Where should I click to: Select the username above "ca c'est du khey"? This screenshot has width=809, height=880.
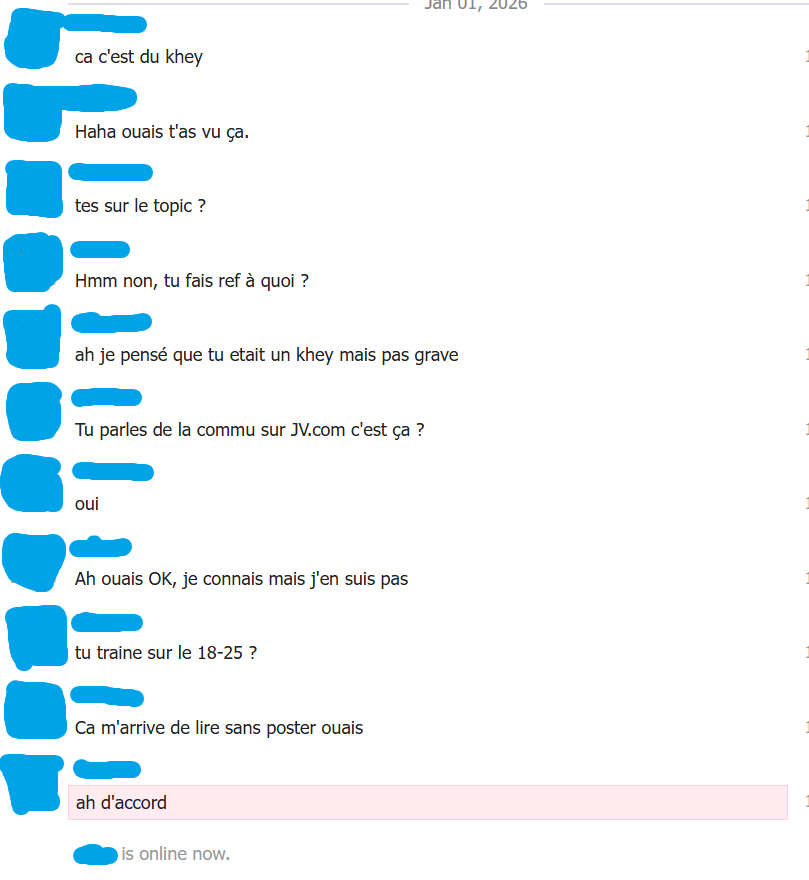(104, 24)
